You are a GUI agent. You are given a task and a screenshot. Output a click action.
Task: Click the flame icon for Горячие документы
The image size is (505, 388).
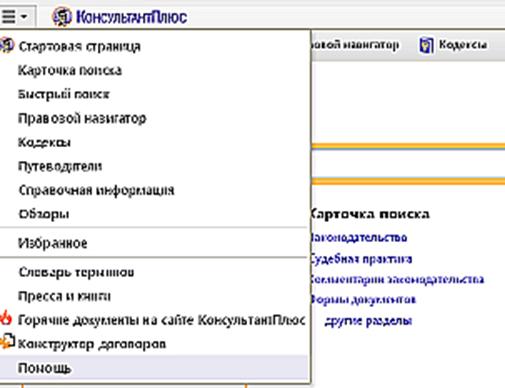[6, 318]
